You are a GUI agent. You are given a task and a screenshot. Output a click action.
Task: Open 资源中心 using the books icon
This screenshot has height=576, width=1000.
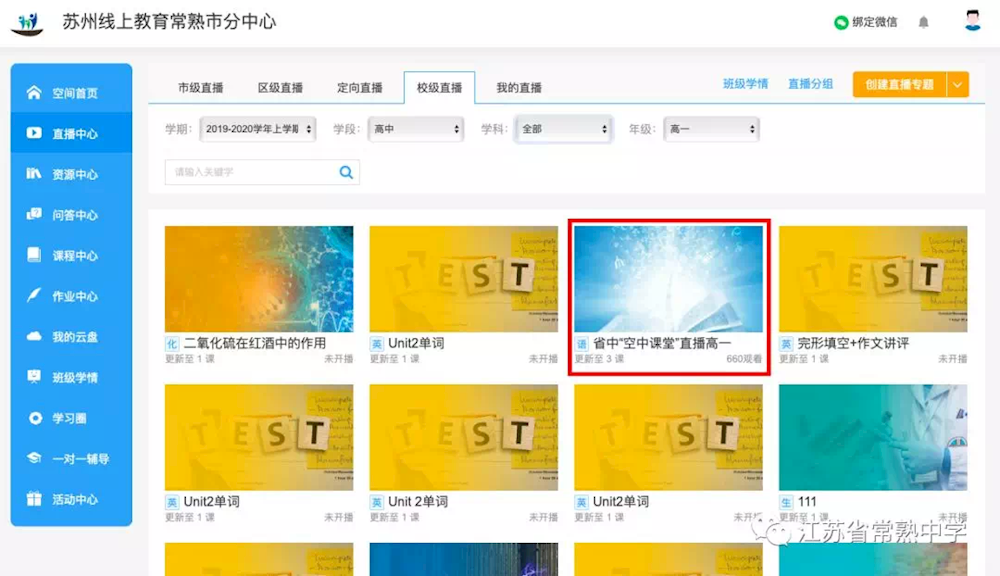point(34,174)
